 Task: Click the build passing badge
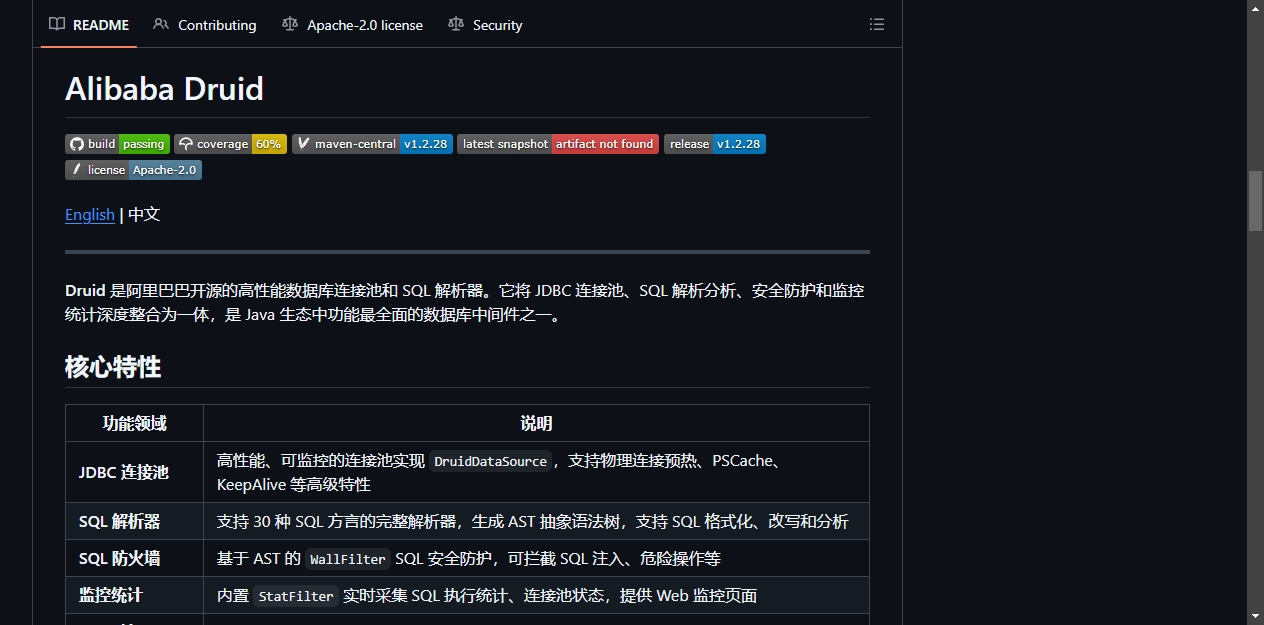[x=117, y=144]
